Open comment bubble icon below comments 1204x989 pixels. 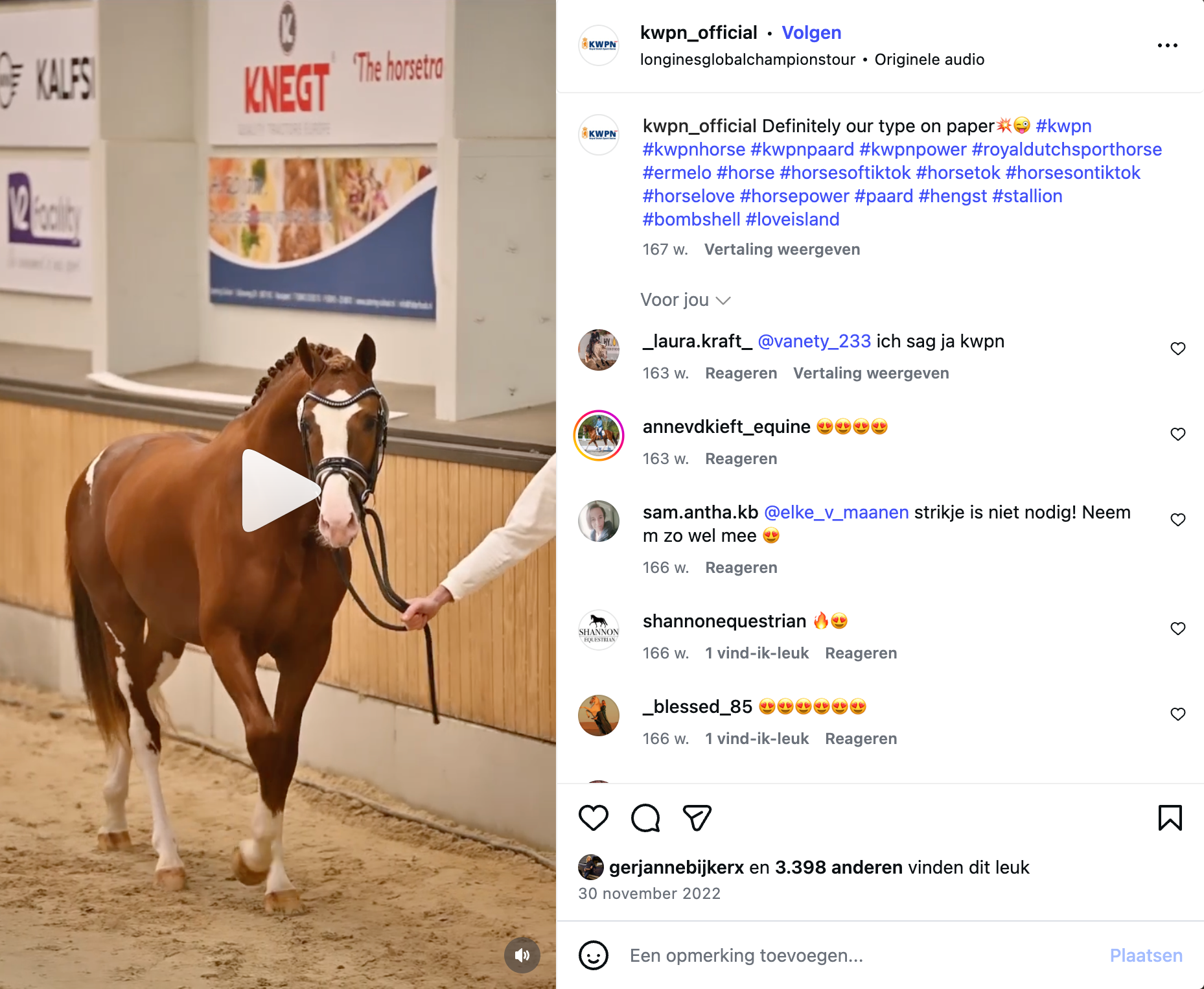[645, 818]
